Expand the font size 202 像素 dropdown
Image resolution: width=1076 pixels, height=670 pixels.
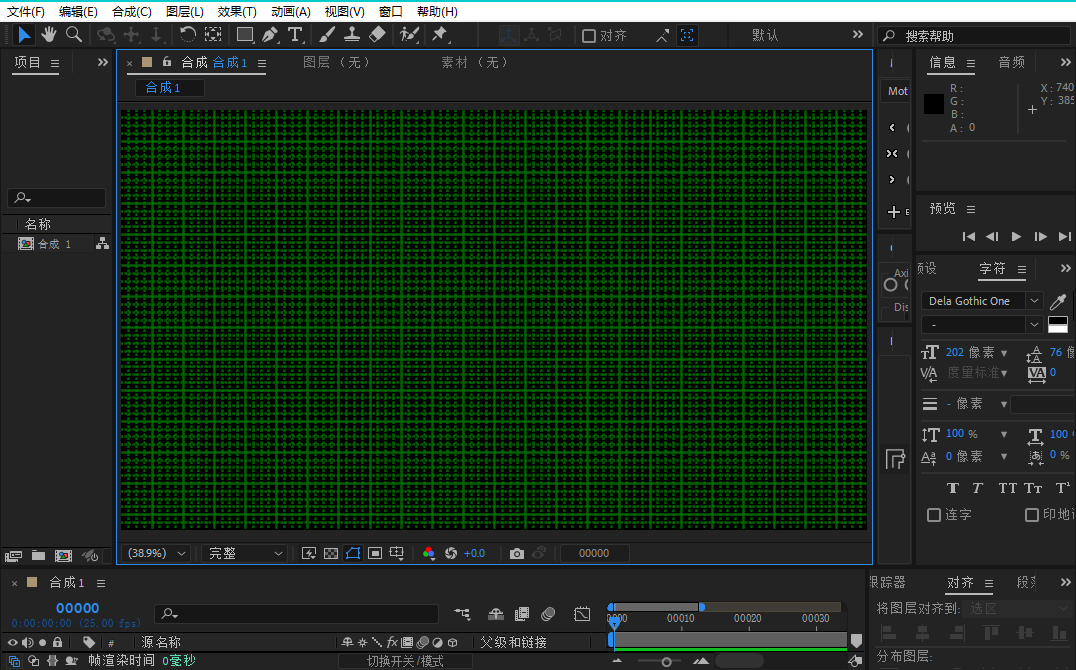(1004, 353)
